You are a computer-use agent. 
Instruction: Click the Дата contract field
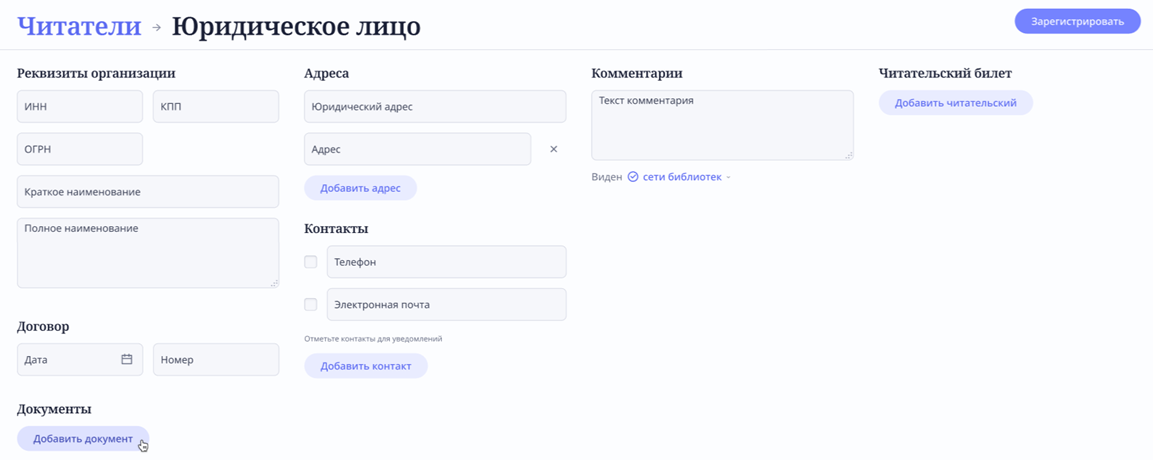[x=79, y=360]
